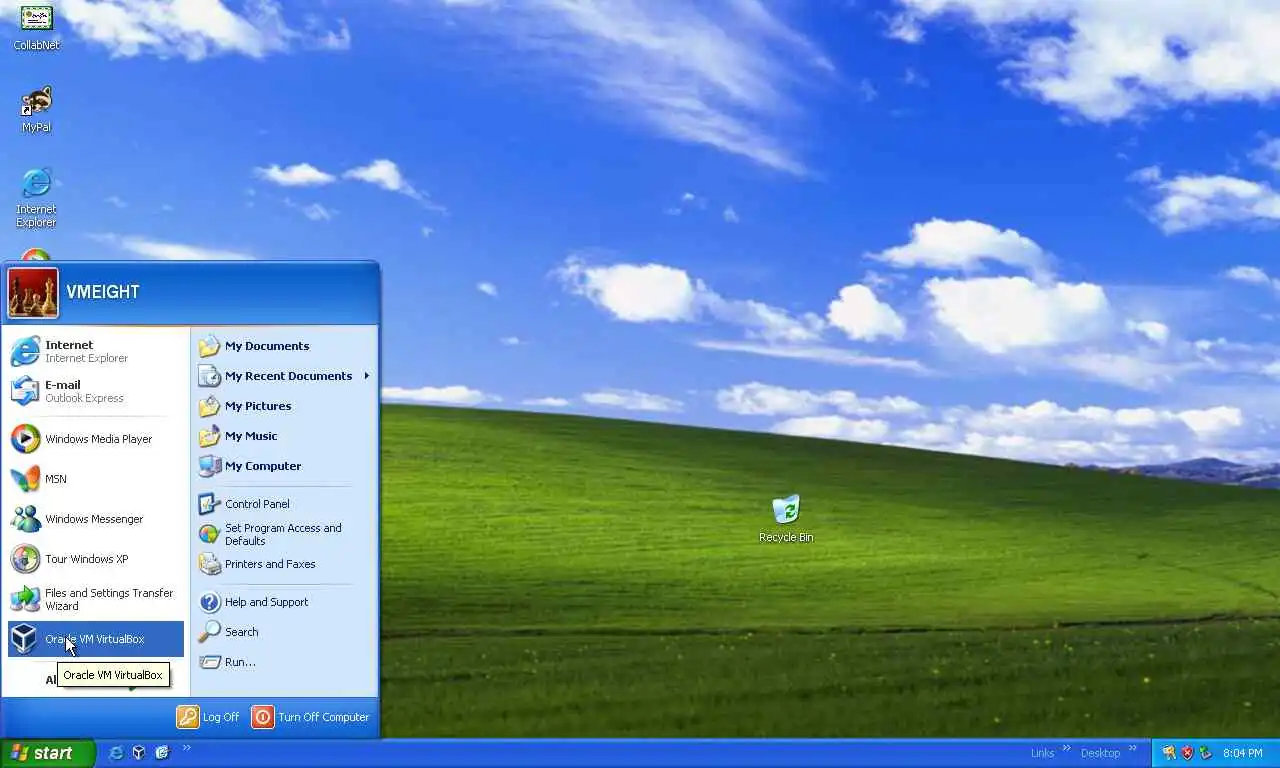The image size is (1280, 768).
Task: Open Search from the Start menu
Action: point(284,632)
